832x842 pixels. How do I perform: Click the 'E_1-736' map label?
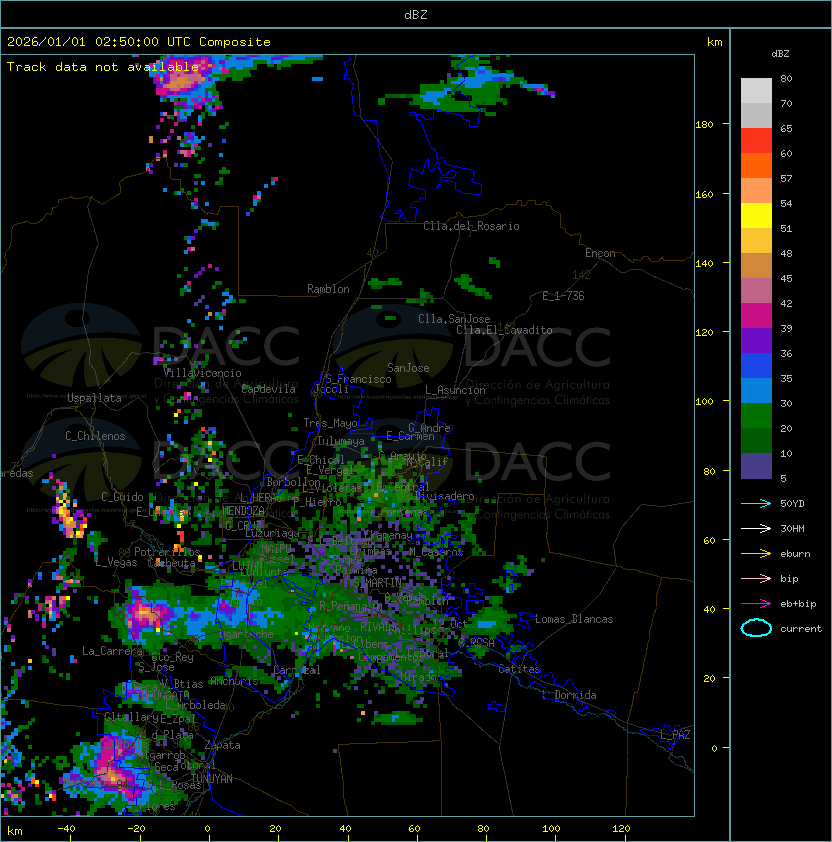pyautogui.click(x=563, y=296)
